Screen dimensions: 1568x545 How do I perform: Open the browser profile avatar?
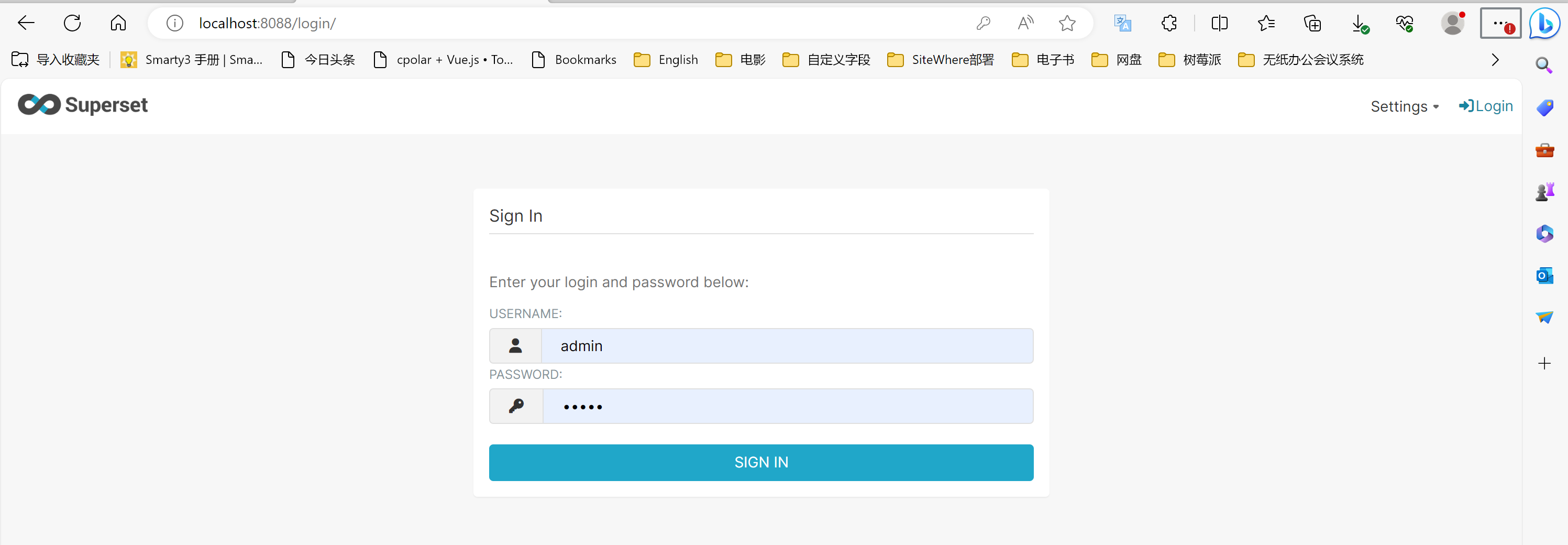pos(1453,23)
